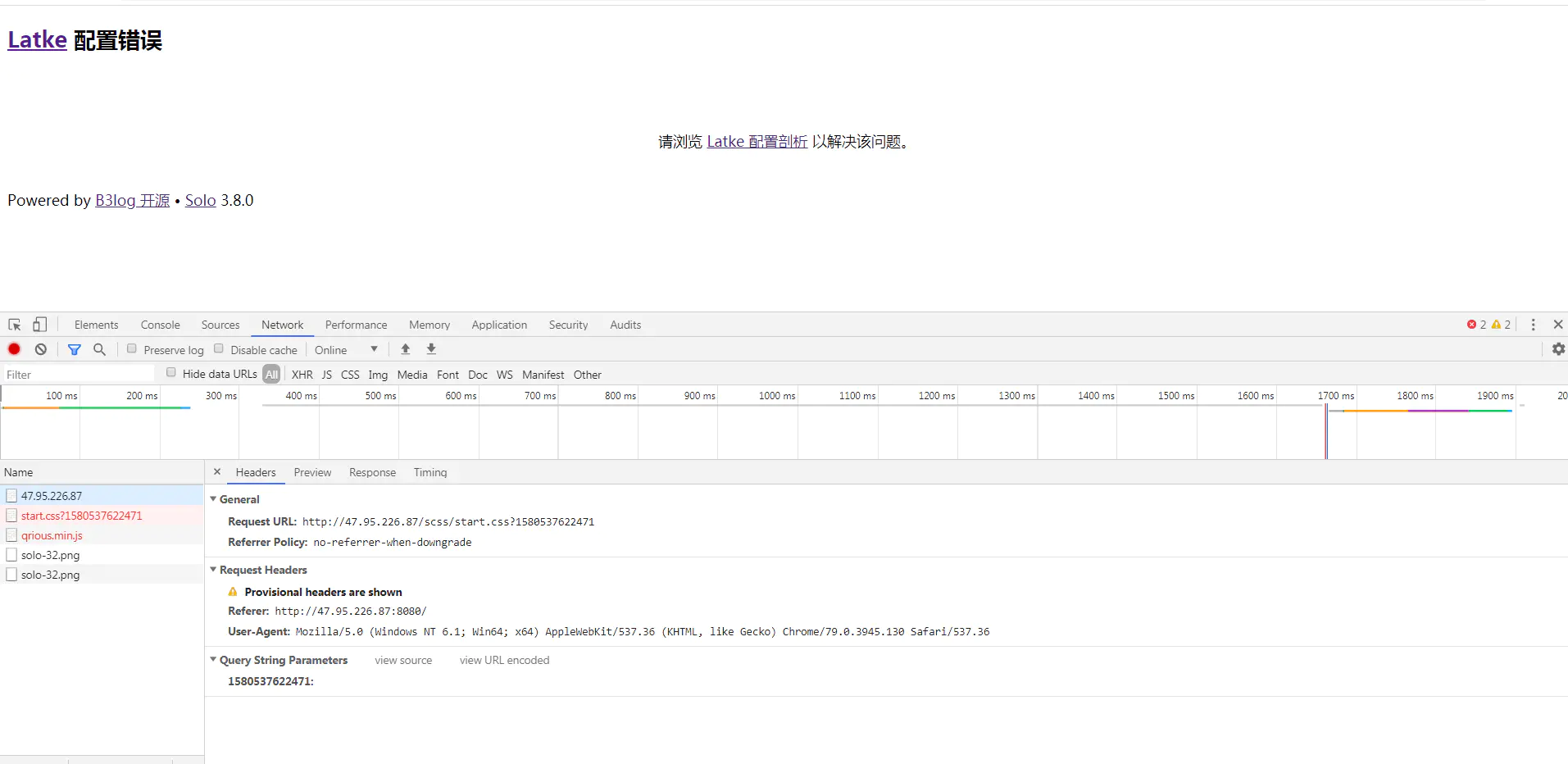Enable the Preserve log checkbox
The width and height of the screenshot is (1568, 764).
[x=131, y=349]
